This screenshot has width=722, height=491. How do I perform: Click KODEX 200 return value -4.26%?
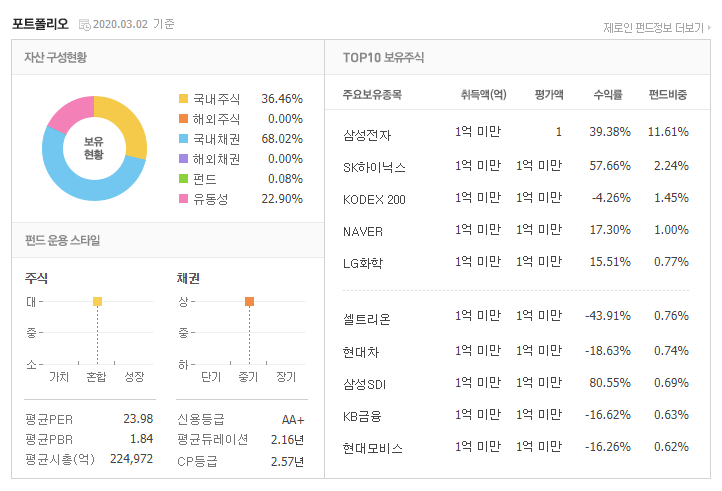point(611,198)
